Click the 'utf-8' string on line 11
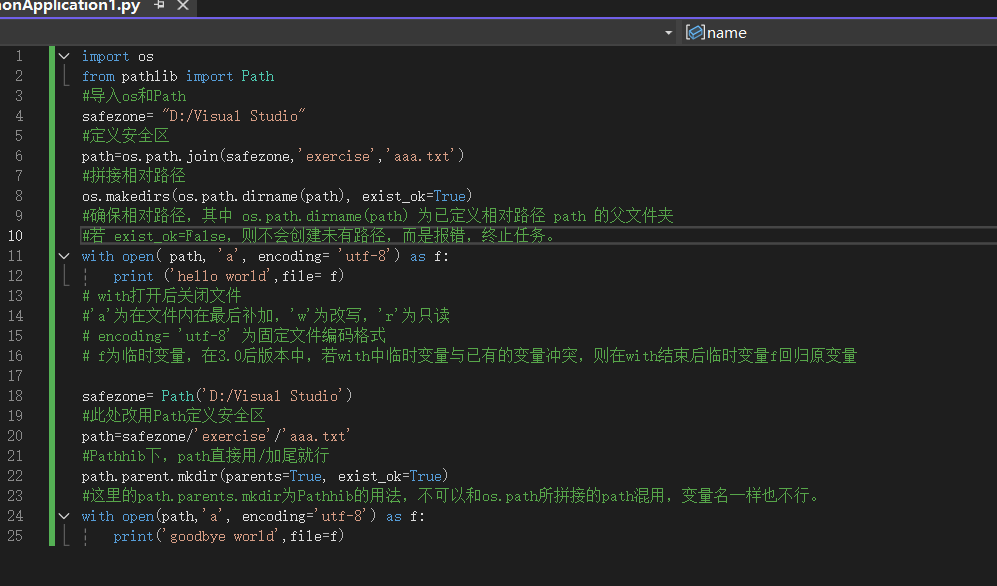The height and width of the screenshot is (586, 997). (x=354, y=256)
